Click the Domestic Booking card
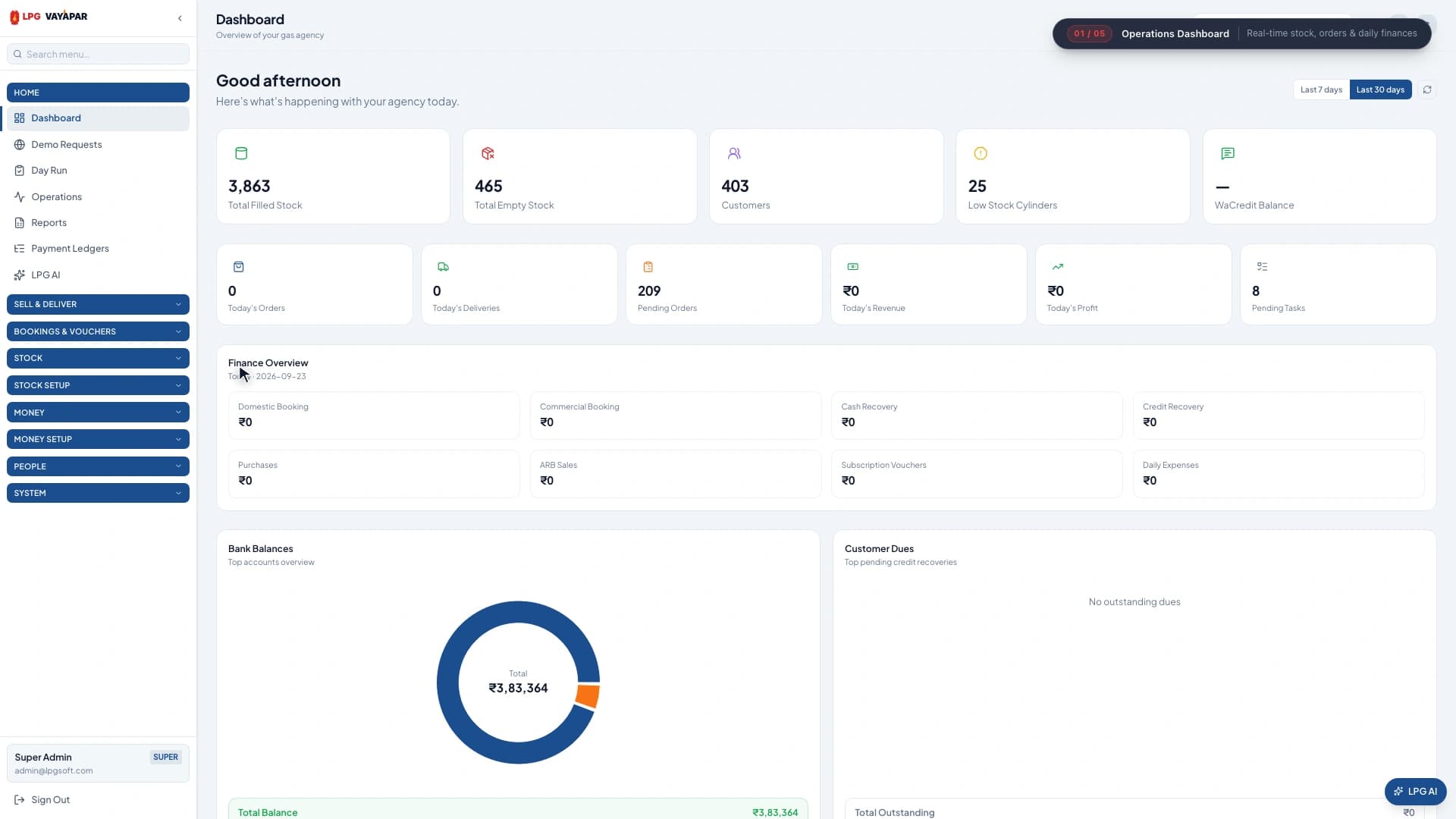The width and height of the screenshot is (1456, 819). click(374, 415)
